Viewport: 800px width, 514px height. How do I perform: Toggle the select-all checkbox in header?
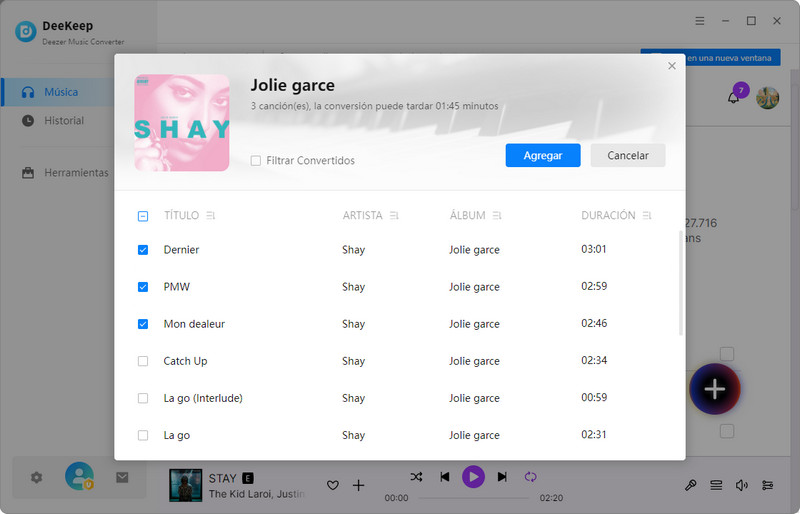click(143, 216)
